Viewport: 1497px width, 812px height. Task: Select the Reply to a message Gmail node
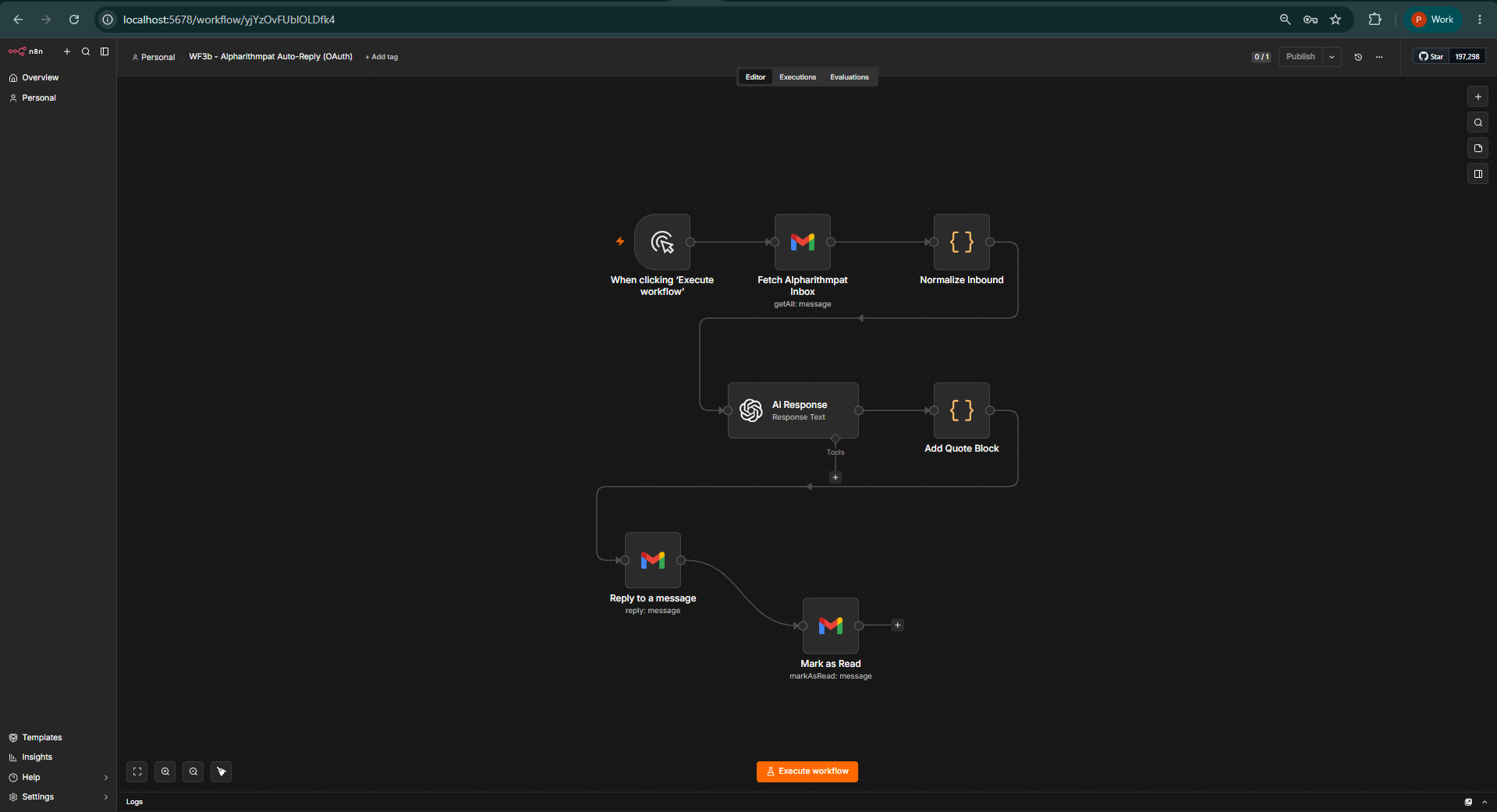[653, 561]
